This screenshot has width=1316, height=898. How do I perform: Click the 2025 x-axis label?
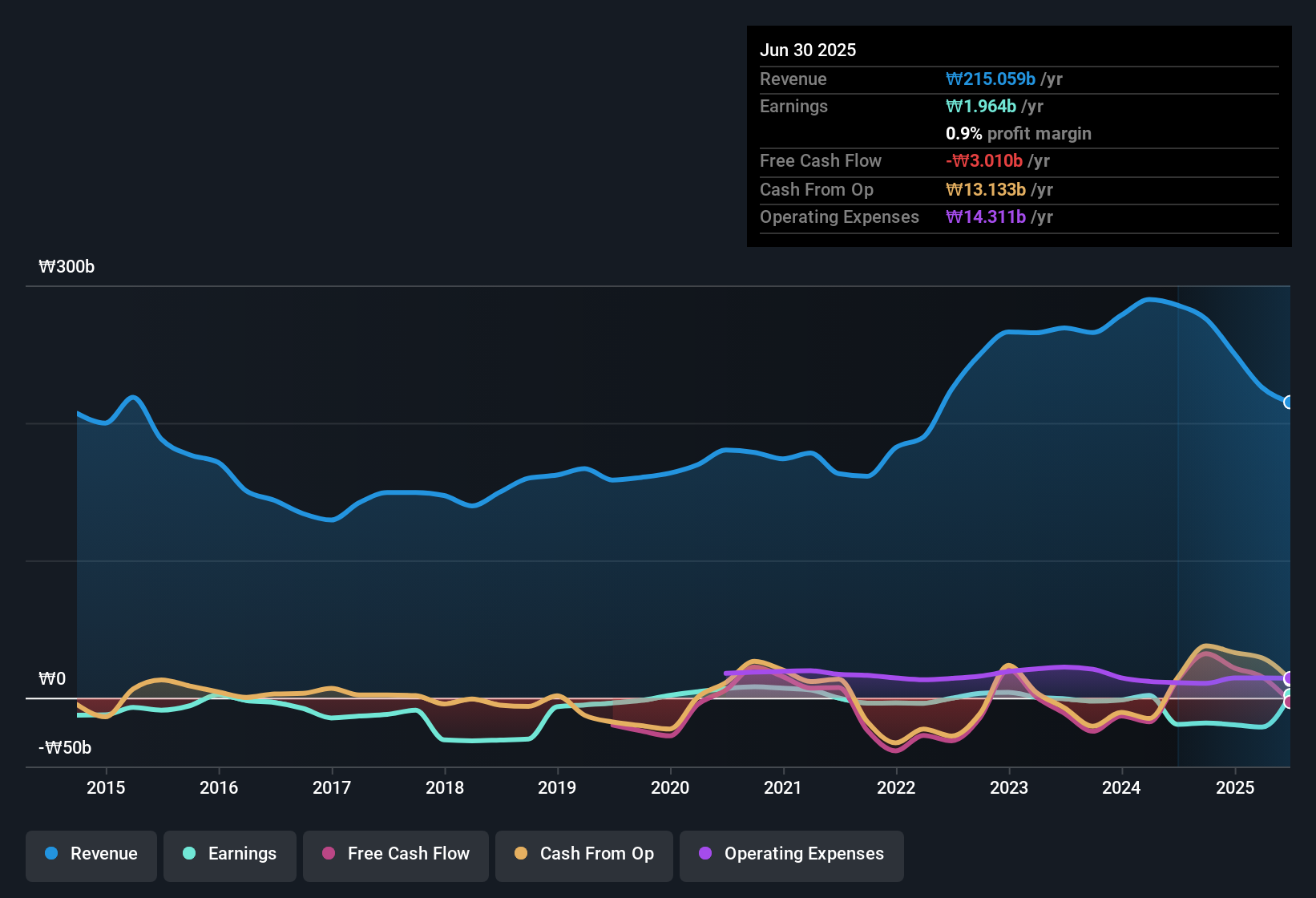click(x=1235, y=787)
